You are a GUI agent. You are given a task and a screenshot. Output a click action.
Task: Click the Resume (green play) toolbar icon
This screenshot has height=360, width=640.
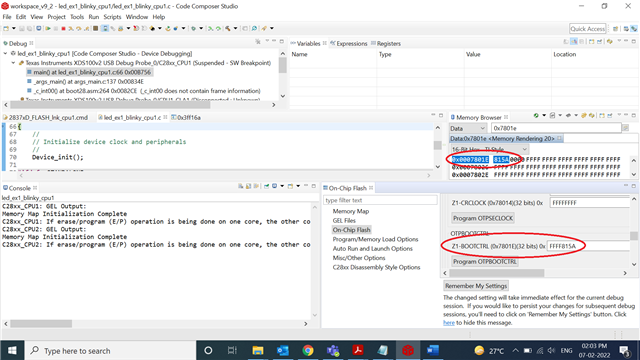pos(48,29)
